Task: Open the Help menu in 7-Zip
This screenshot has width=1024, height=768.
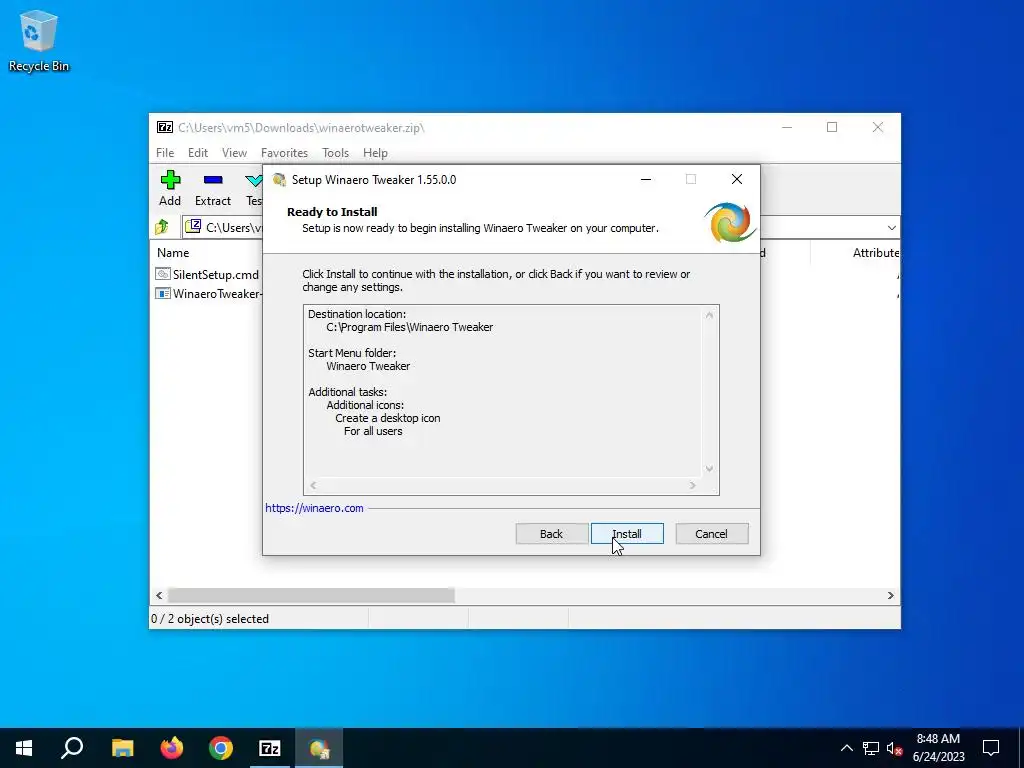Action: pos(375,153)
